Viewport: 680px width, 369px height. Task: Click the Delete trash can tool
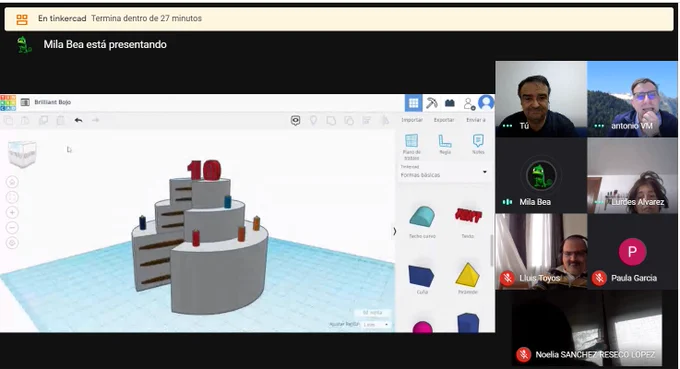[x=61, y=121]
